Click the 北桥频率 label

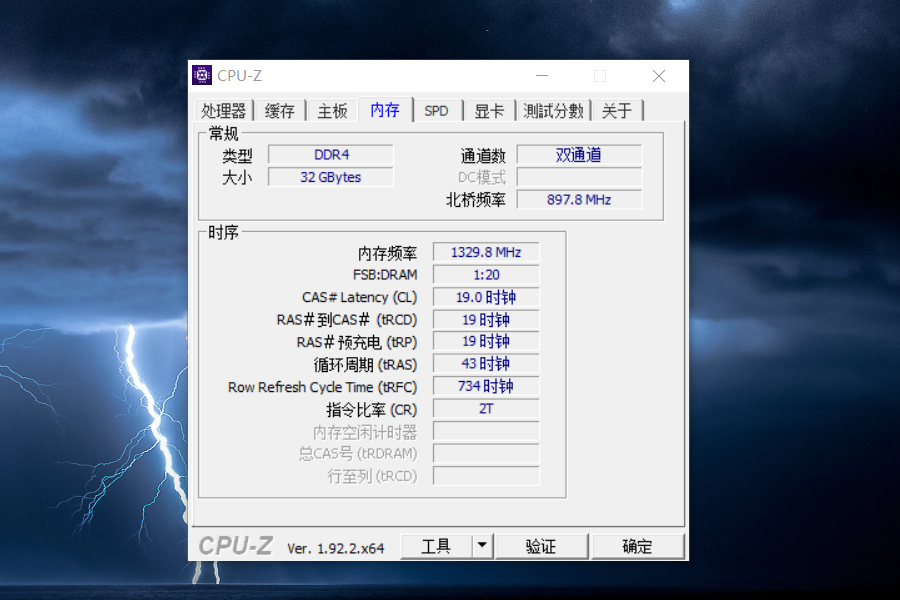click(476, 200)
